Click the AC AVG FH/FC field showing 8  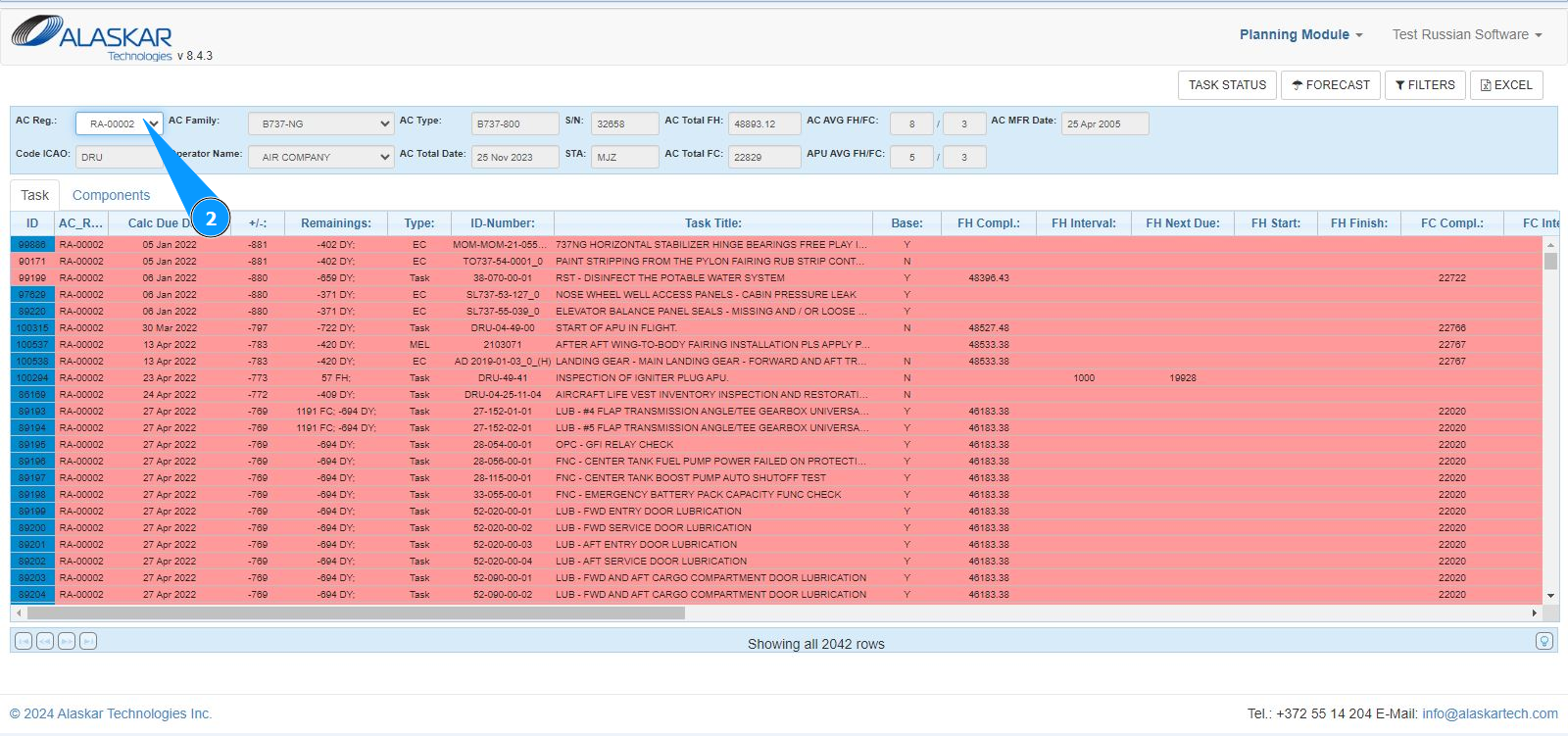coord(912,123)
